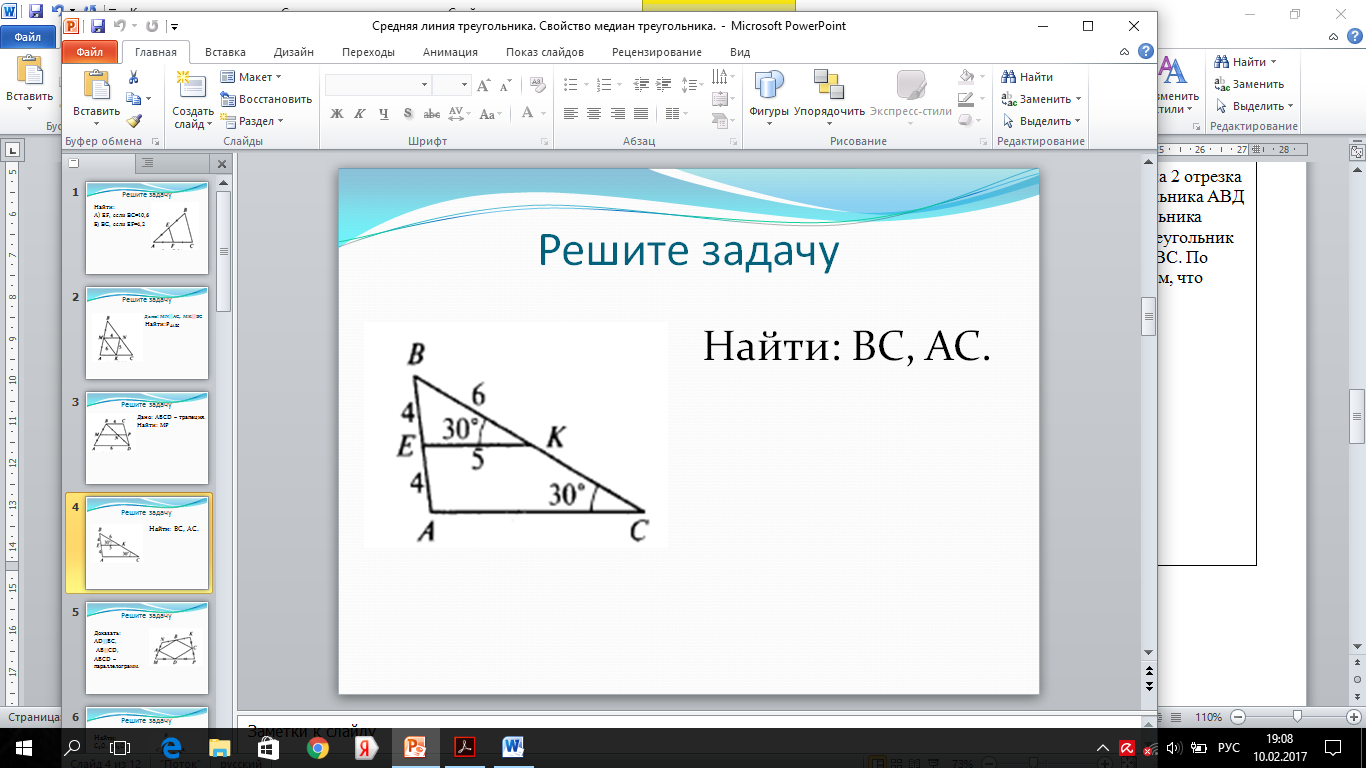Switch to the Переходы tab
This screenshot has width=1366, height=768.
(368, 52)
